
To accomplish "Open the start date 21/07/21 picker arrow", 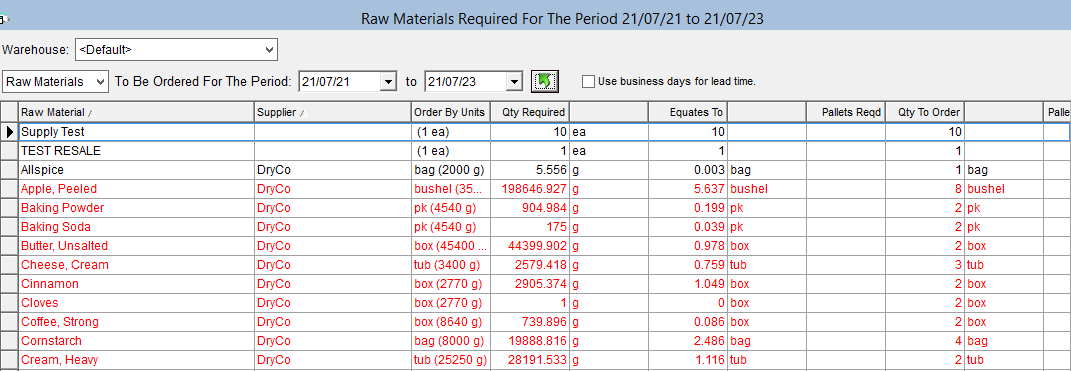I will (x=389, y=81).
